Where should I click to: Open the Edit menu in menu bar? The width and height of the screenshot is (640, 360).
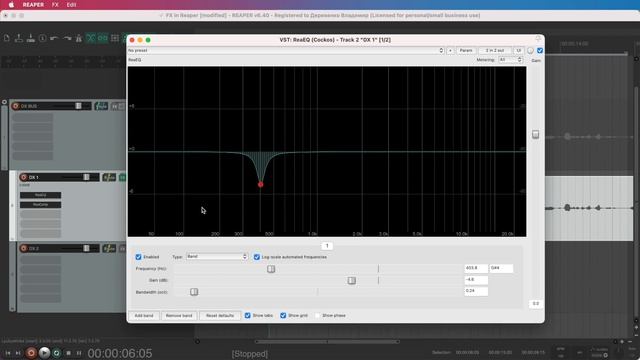[71, 5]
